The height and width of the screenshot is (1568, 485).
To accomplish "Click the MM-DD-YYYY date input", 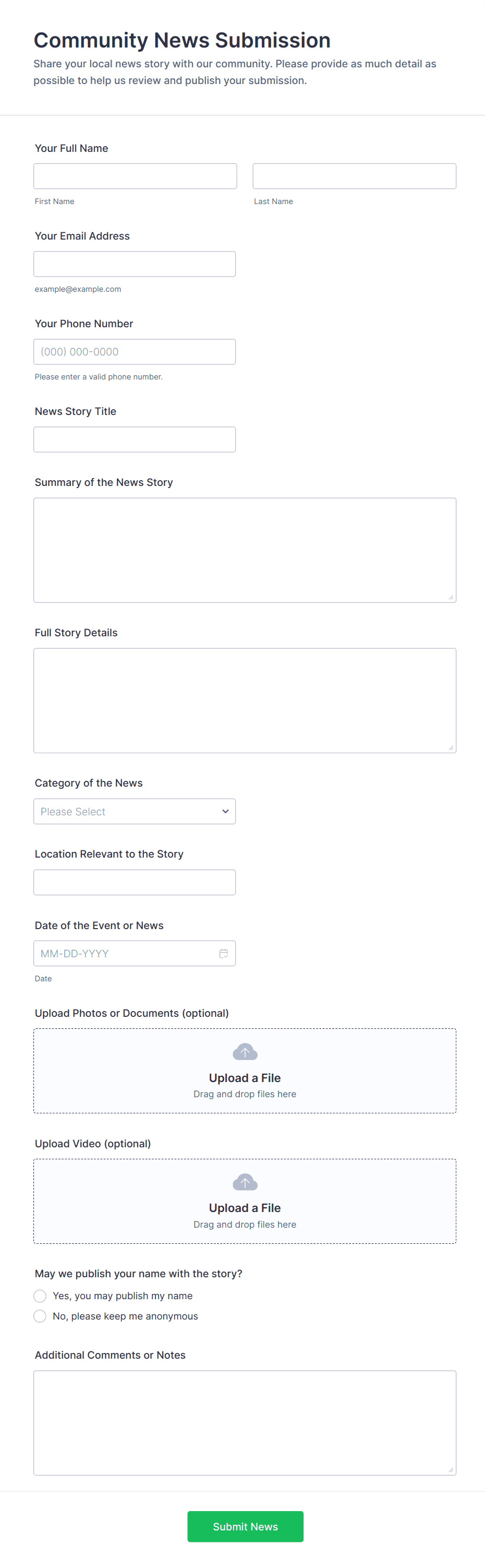I will tap(122, 953).
